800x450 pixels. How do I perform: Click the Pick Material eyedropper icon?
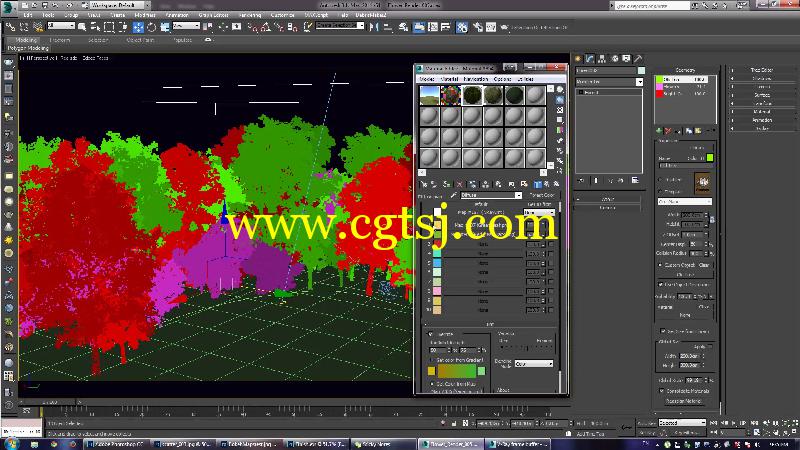click(454, 195)
